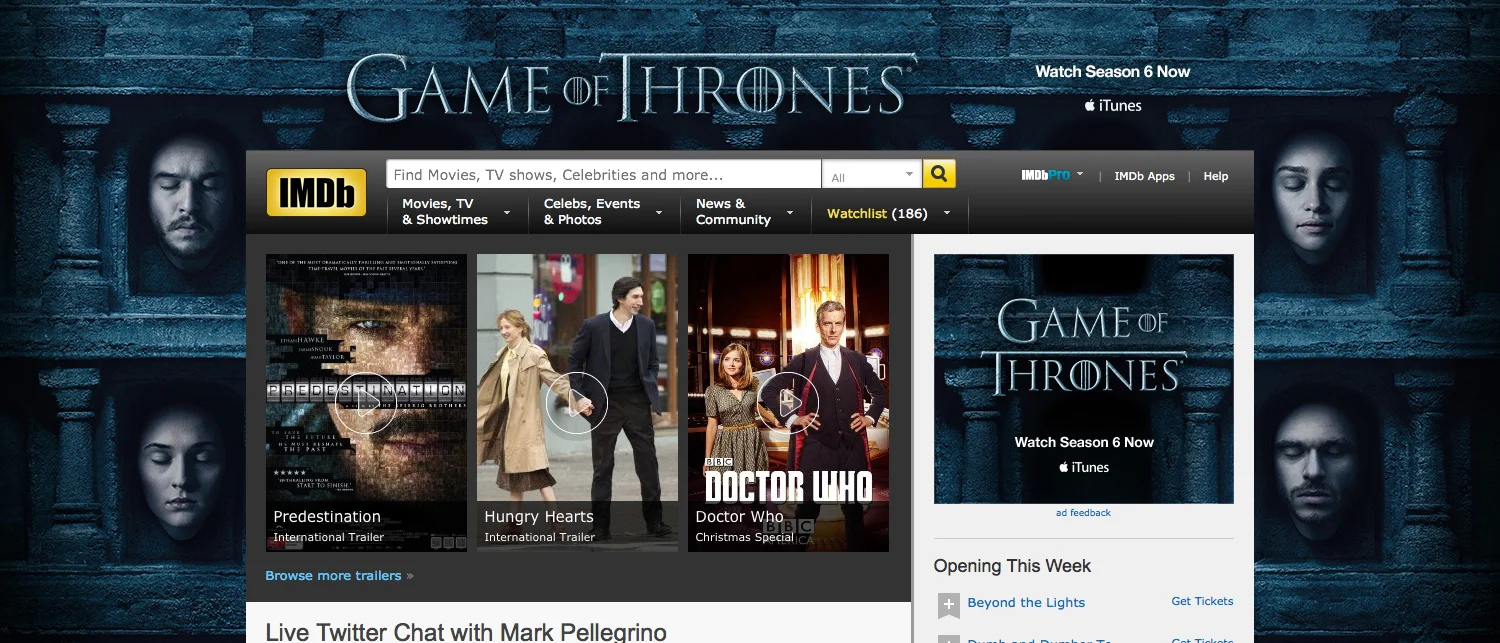Click the yellow search magnifier button
Viewport: 1500px width, 643px height.
(x=939, y=174)
